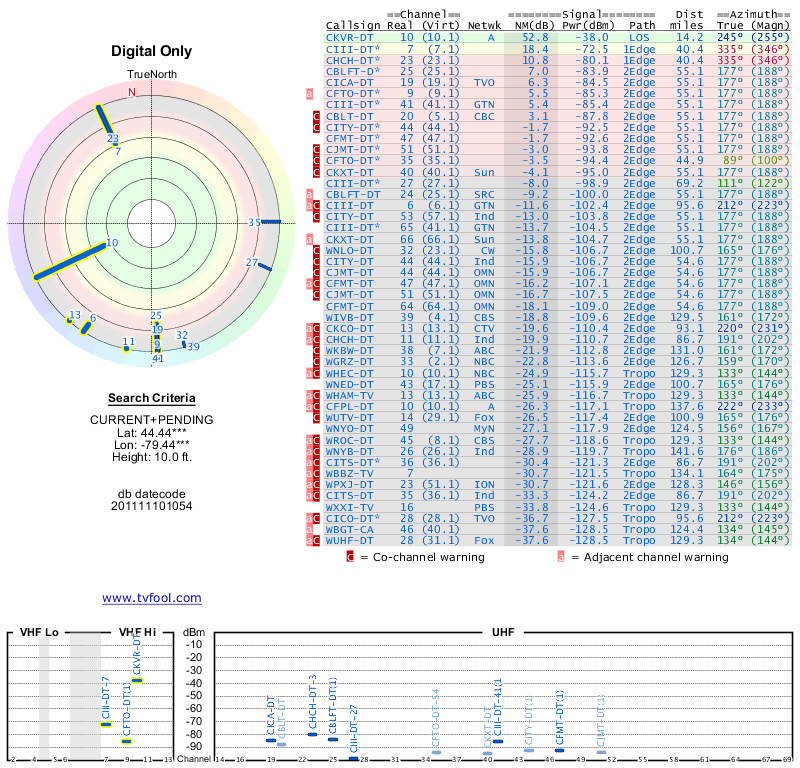This screenshot has width=800, height=768.
Task: Click the CKVR-DT marker in VHF Hi chart
Action: coord(137,680)
